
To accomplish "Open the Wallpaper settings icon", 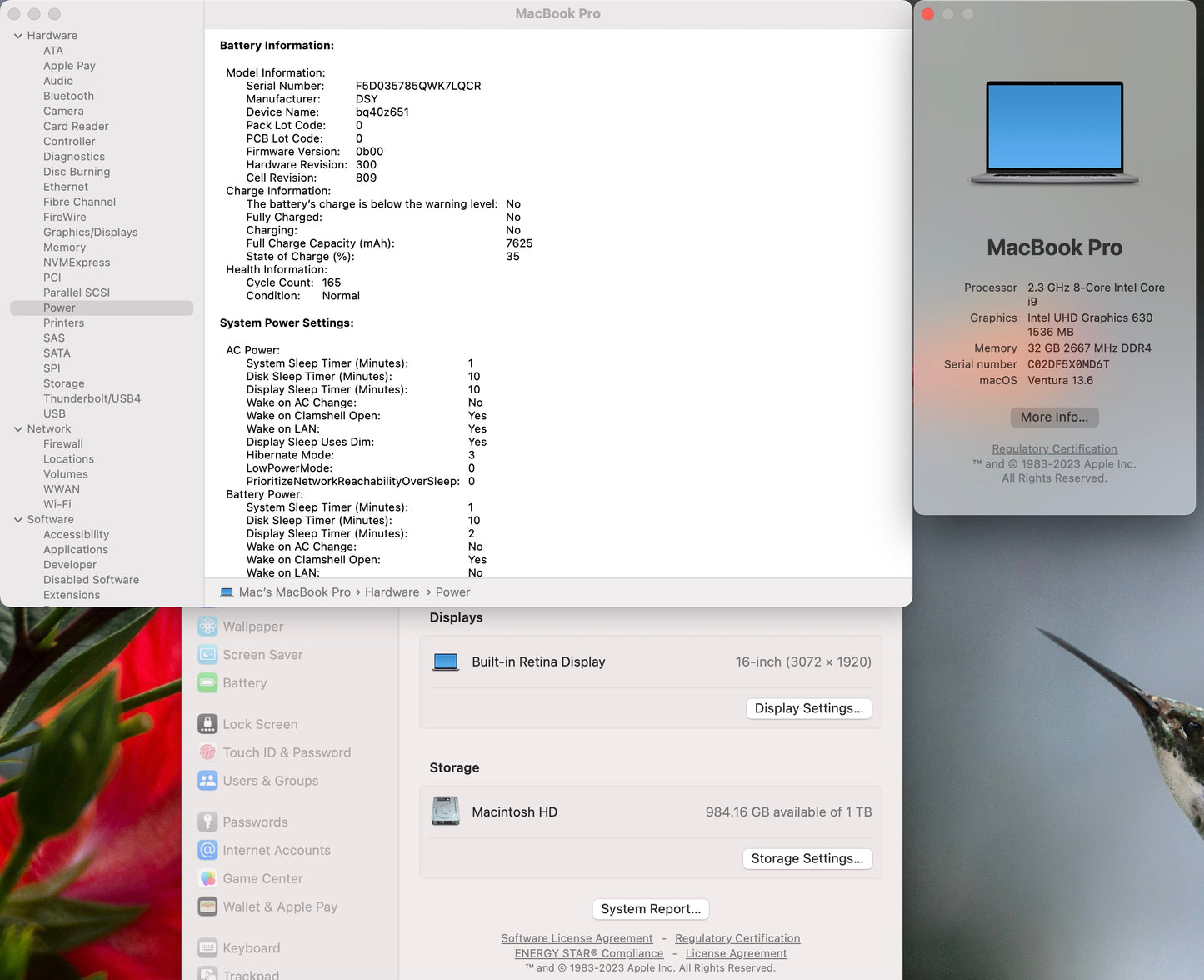I will click(207, 626).
